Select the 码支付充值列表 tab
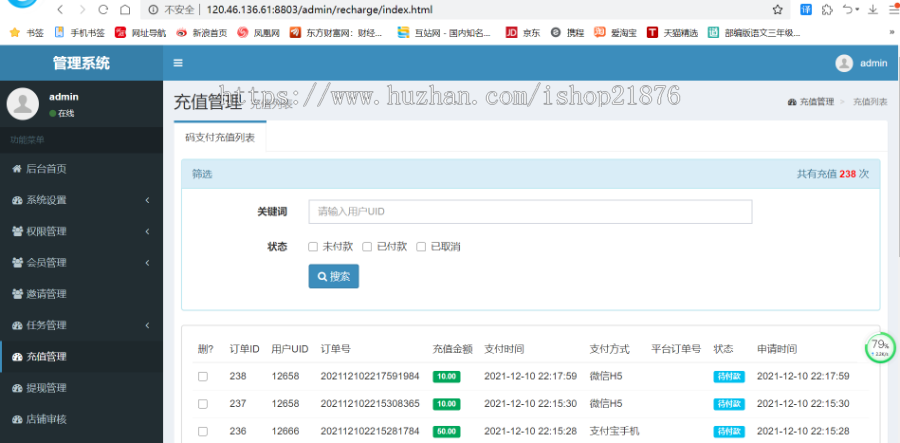 pos(220,137)
